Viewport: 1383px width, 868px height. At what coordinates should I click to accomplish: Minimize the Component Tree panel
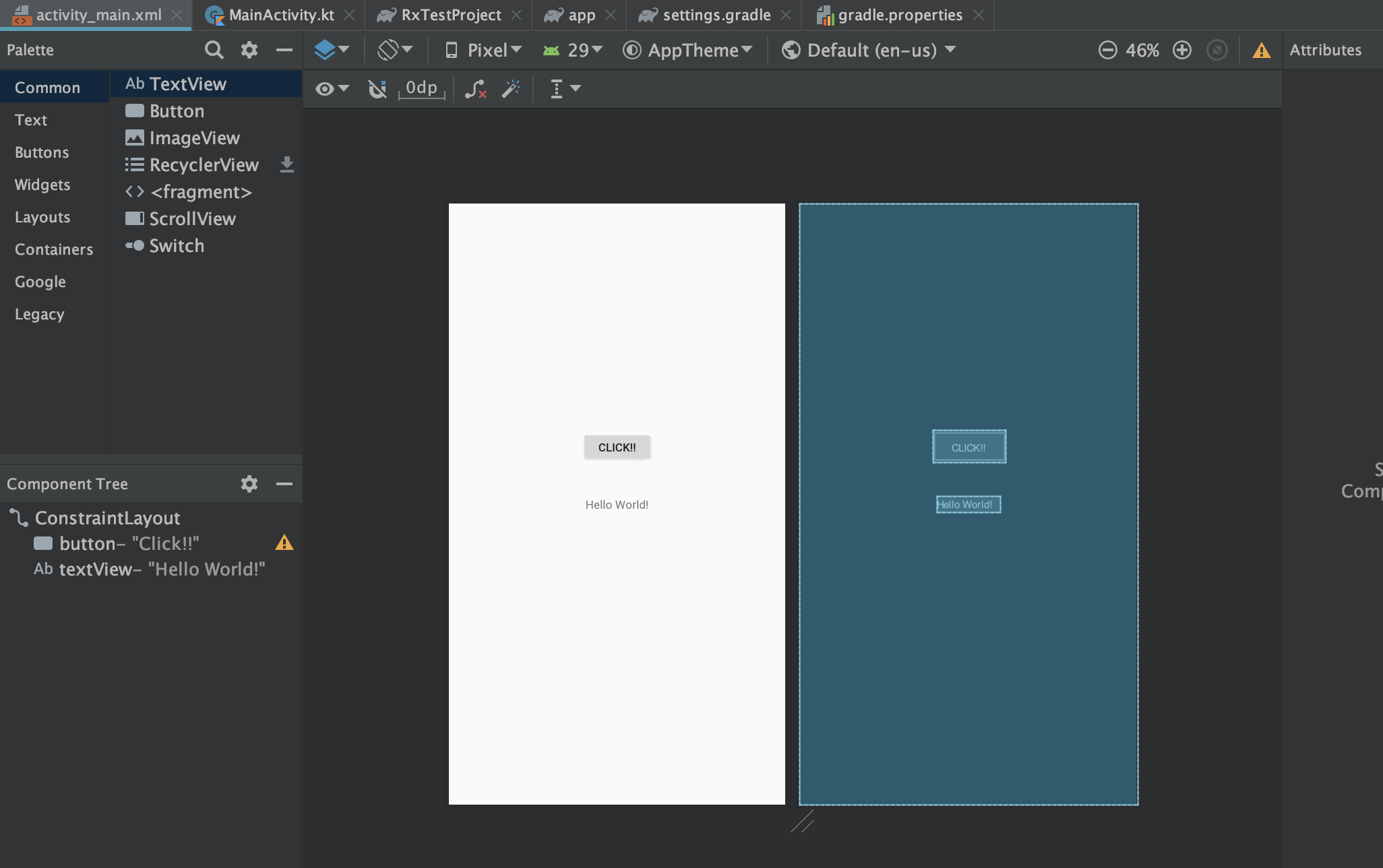pyautogui.click(x=284, y=484)
